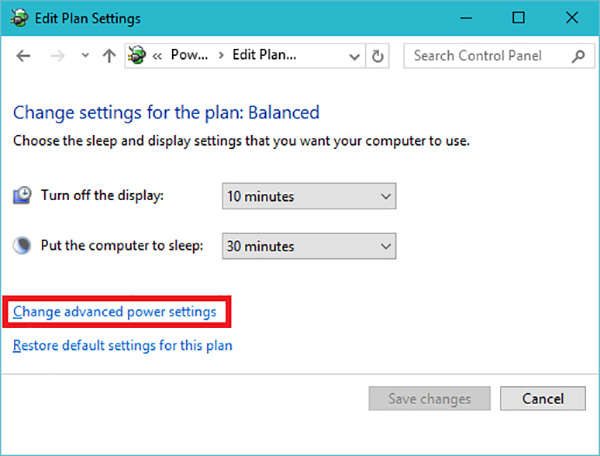Open the recent locations chevron

(x=84, y=57)
